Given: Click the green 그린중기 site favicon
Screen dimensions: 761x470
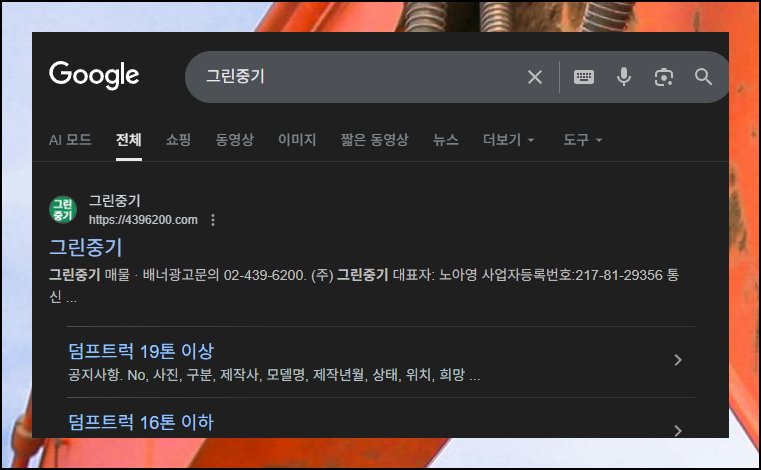Looking at the screenshot, I should (x=63, y=210).
